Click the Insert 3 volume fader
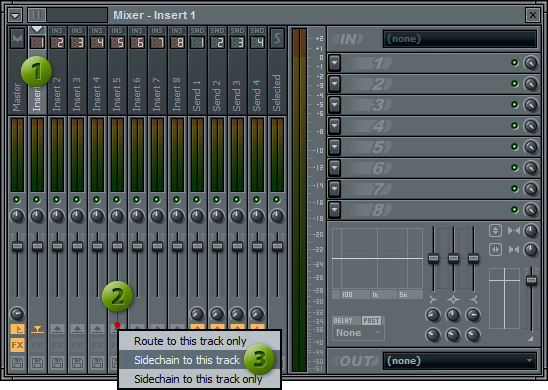 [x=77, y=246]
